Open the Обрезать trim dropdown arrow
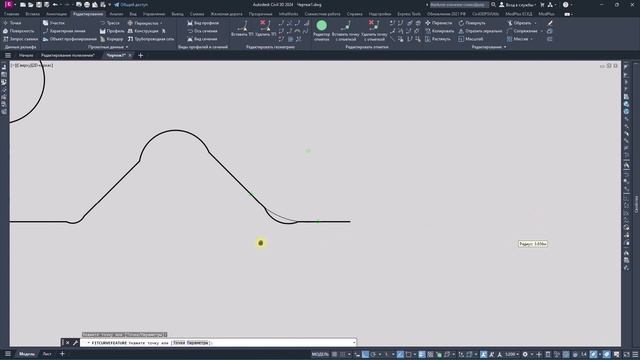 [536, 23]
